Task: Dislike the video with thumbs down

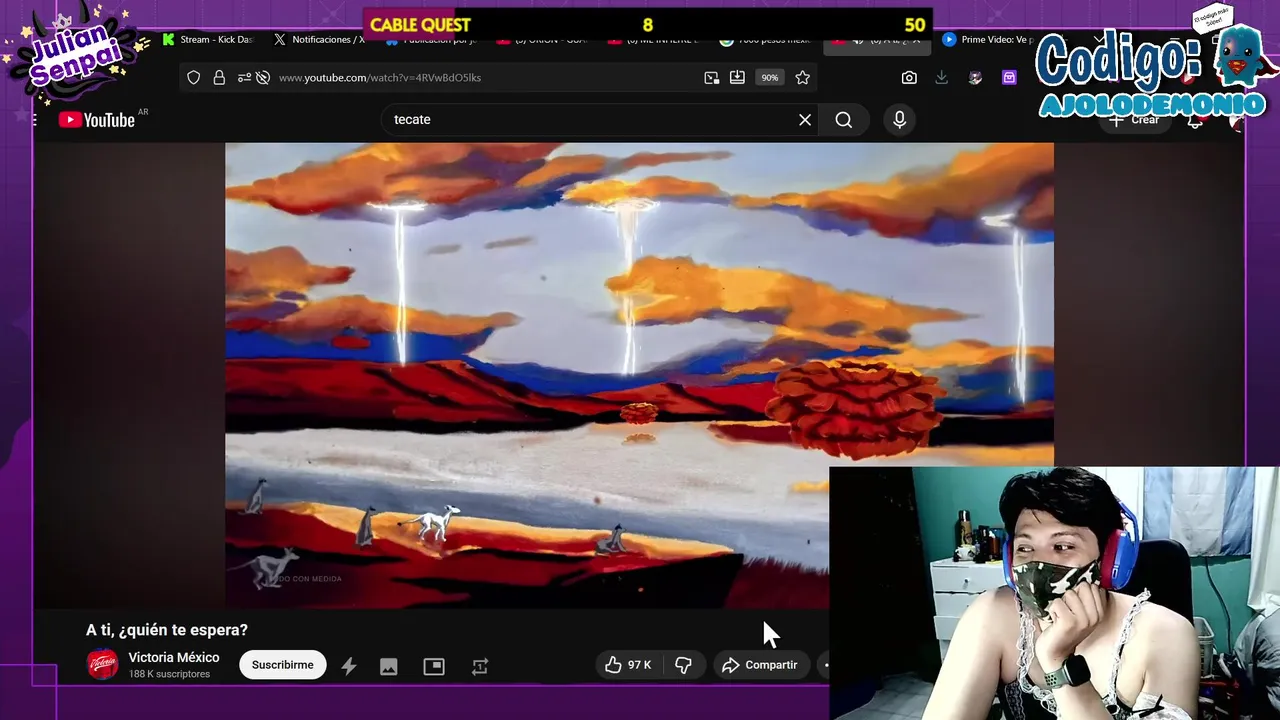Action: [x=684, y=665]
